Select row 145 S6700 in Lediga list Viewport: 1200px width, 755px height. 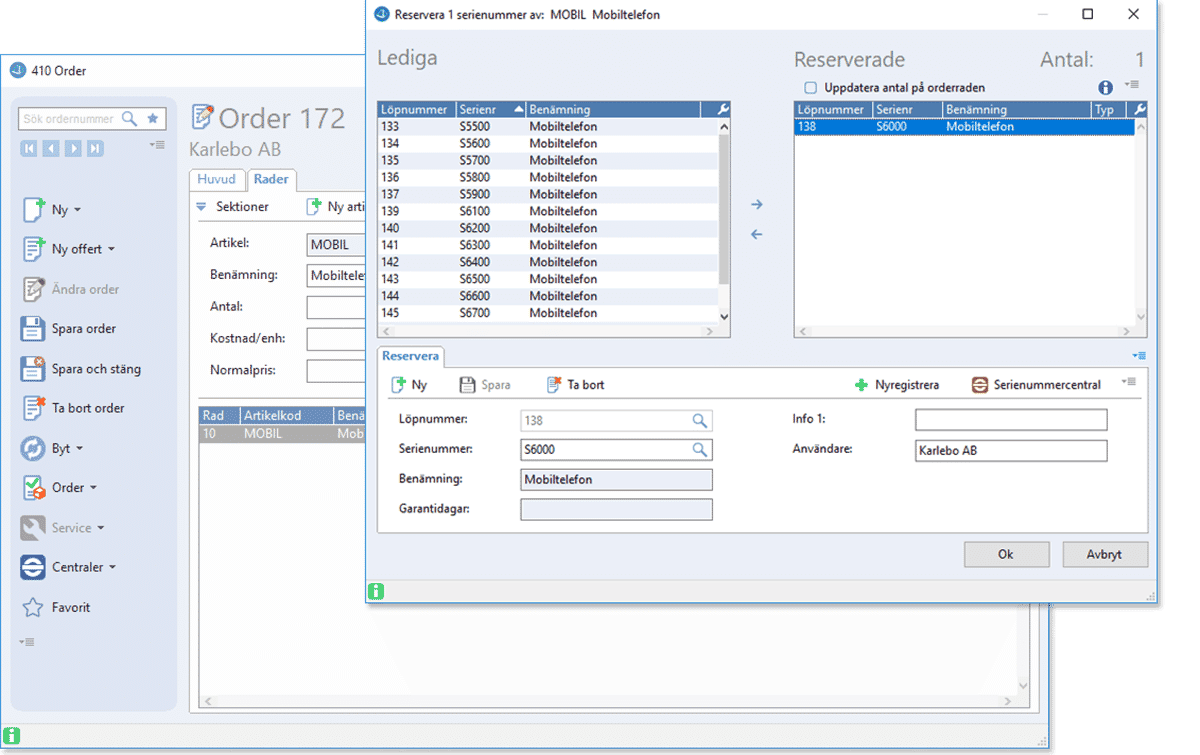[547, 314]
